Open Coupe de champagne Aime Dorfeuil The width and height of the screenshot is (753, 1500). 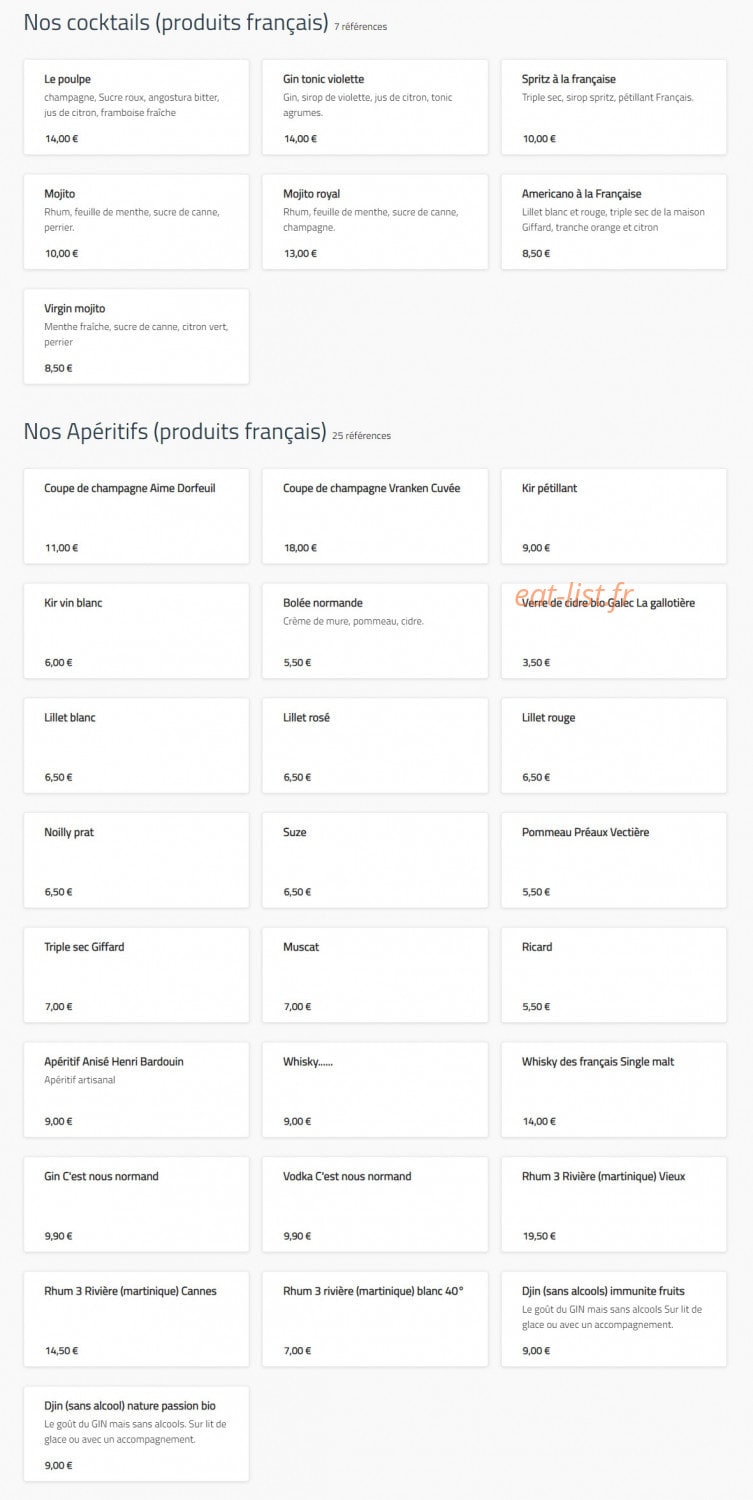[136, 516]
